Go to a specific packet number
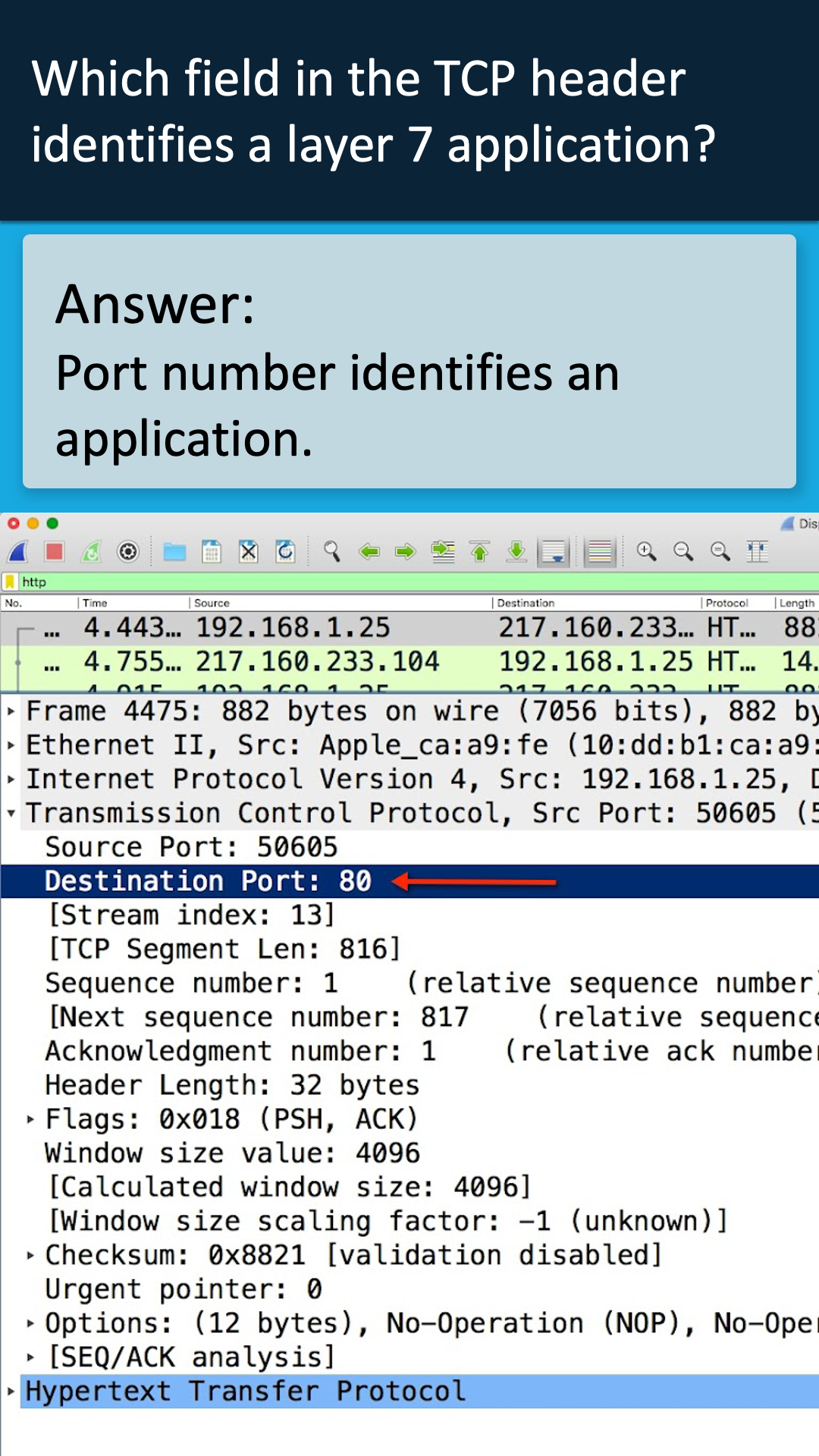This screenshot has width=819, height=1456. (443, 551)
